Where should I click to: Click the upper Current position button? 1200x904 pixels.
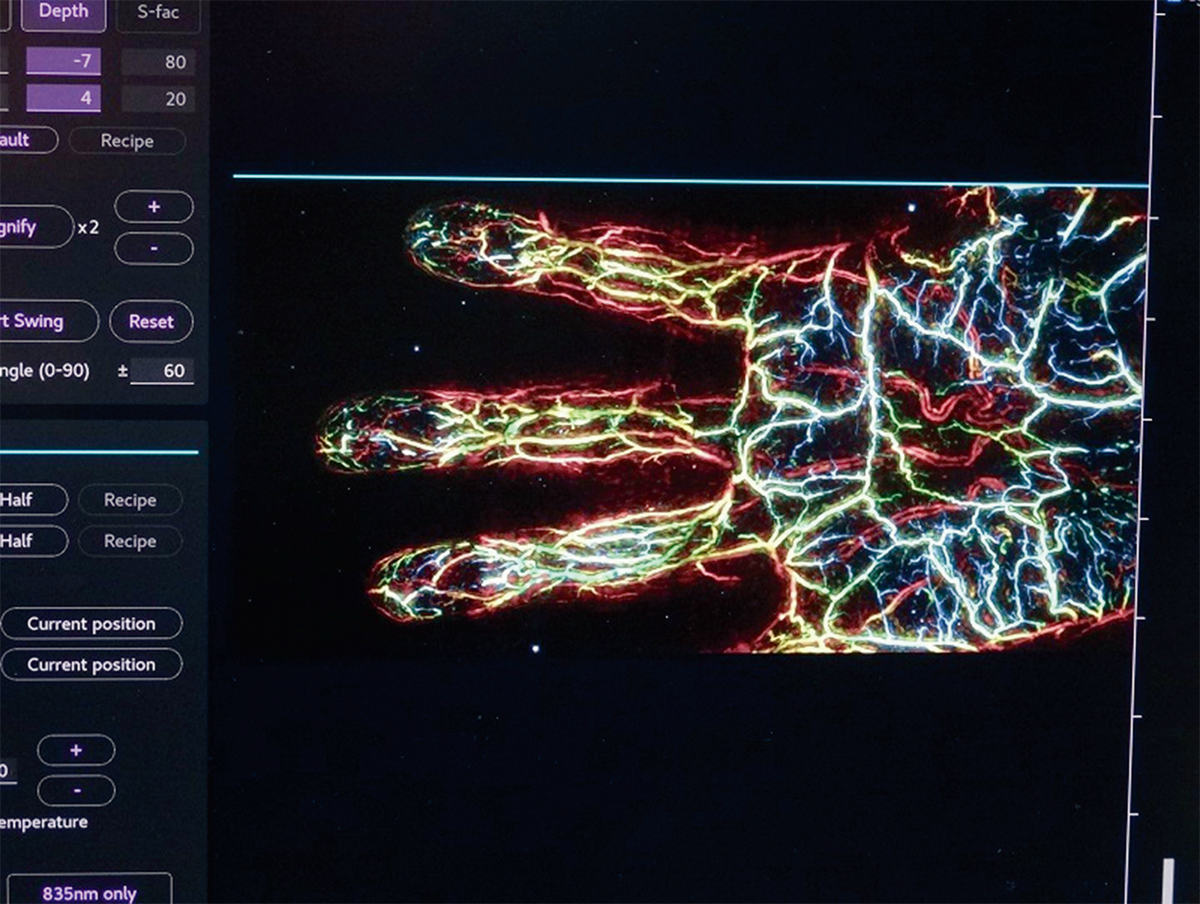91,623
